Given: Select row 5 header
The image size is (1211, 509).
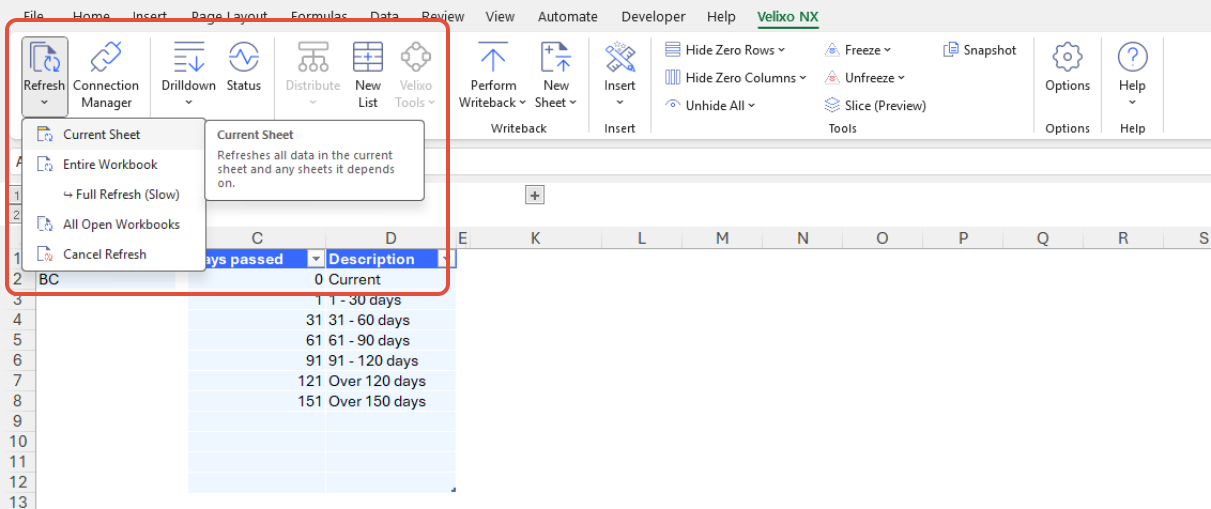Looking at the screenshot, I should point(17,340).
